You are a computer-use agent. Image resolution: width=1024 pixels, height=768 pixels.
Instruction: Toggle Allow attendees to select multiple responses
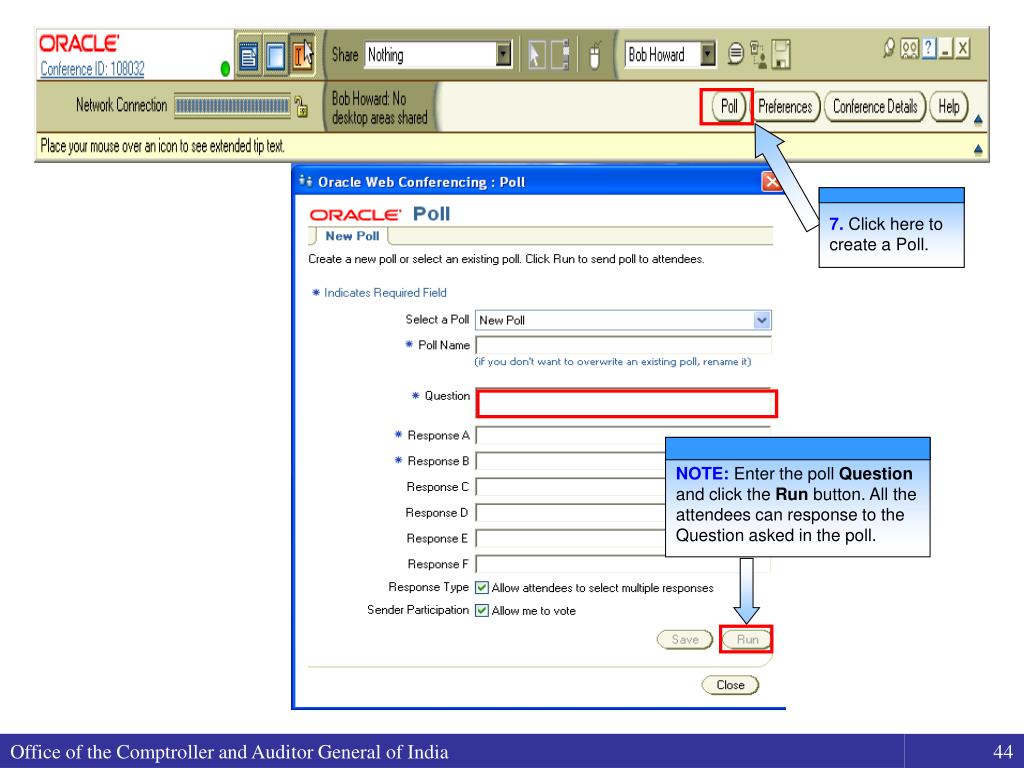click(482, 588)
